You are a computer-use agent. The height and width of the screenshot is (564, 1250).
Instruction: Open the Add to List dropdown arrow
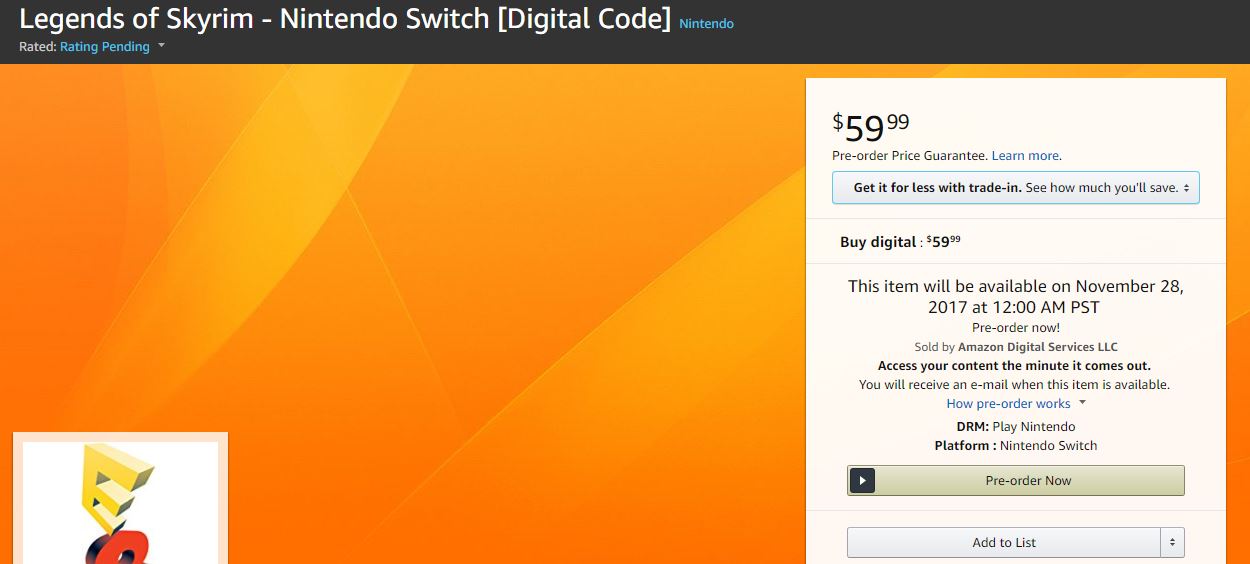tap(1173, 543)
